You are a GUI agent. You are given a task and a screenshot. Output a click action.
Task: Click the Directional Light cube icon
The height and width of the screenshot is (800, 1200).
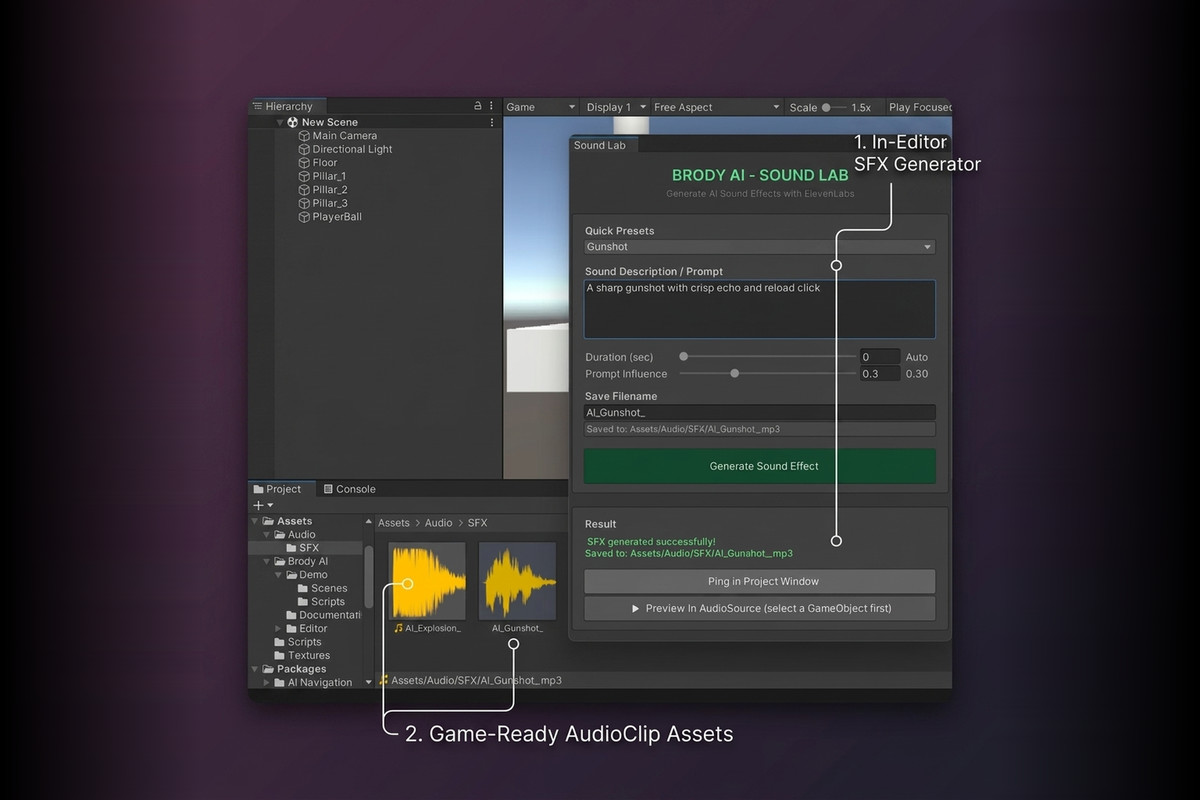304,149
